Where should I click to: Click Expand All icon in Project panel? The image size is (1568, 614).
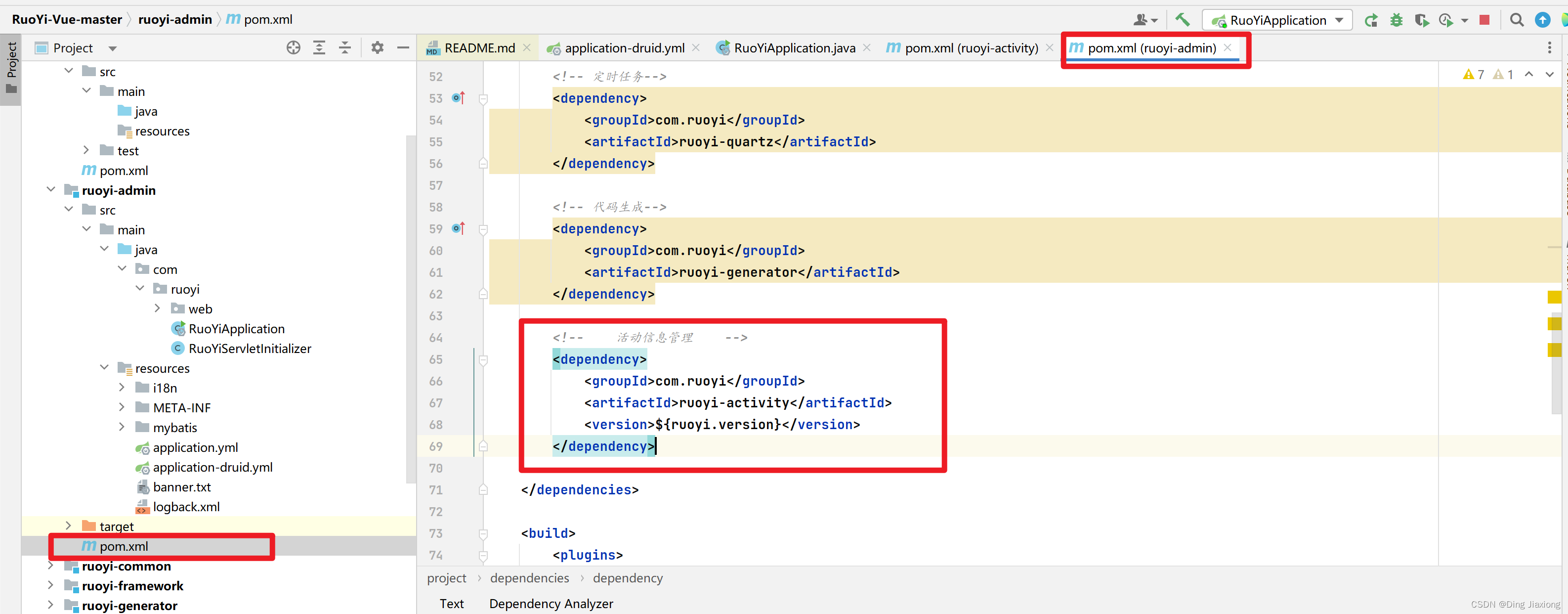point(319,47)
